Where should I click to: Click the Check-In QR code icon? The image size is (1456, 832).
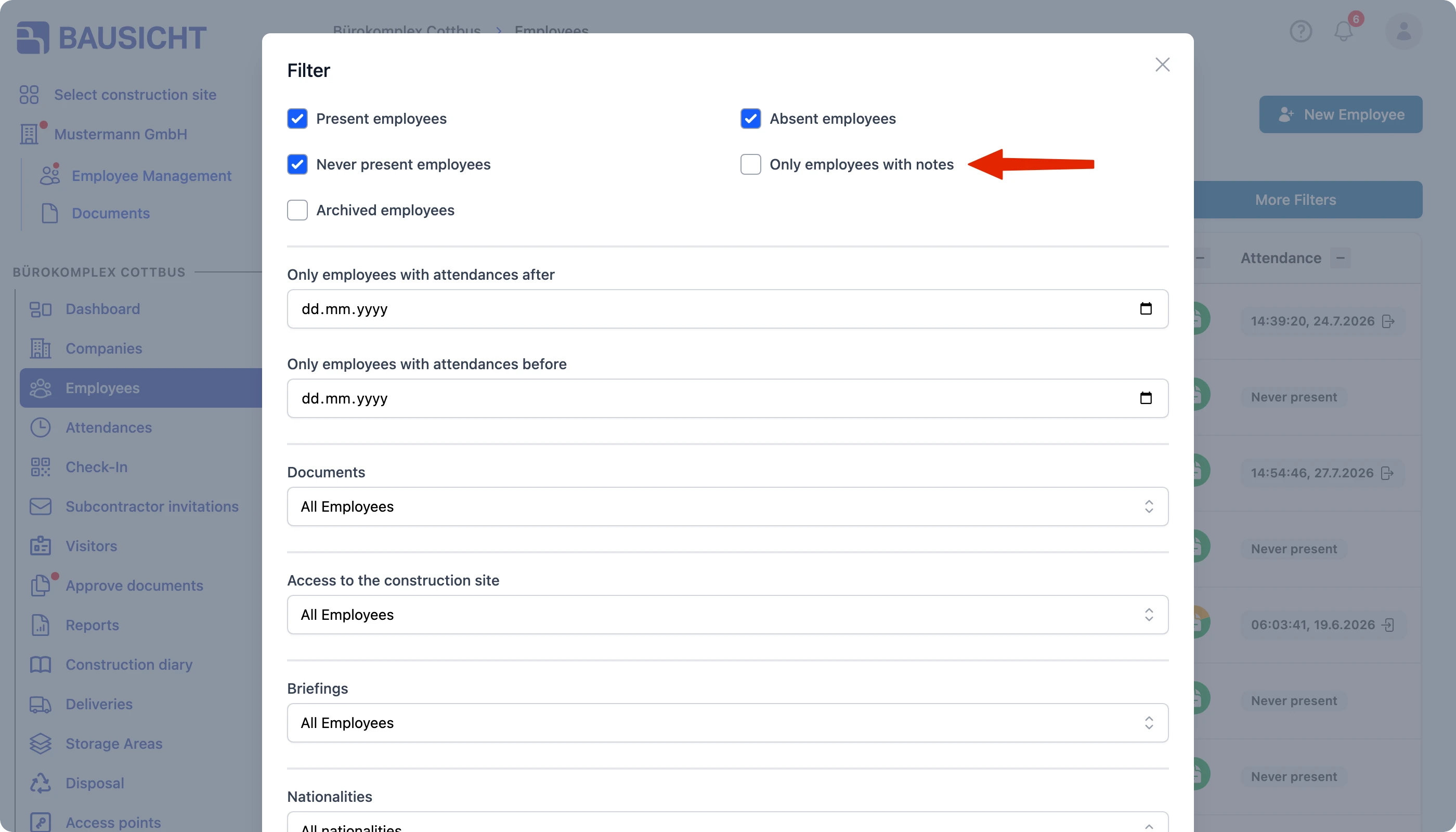(x=41, y=466)
